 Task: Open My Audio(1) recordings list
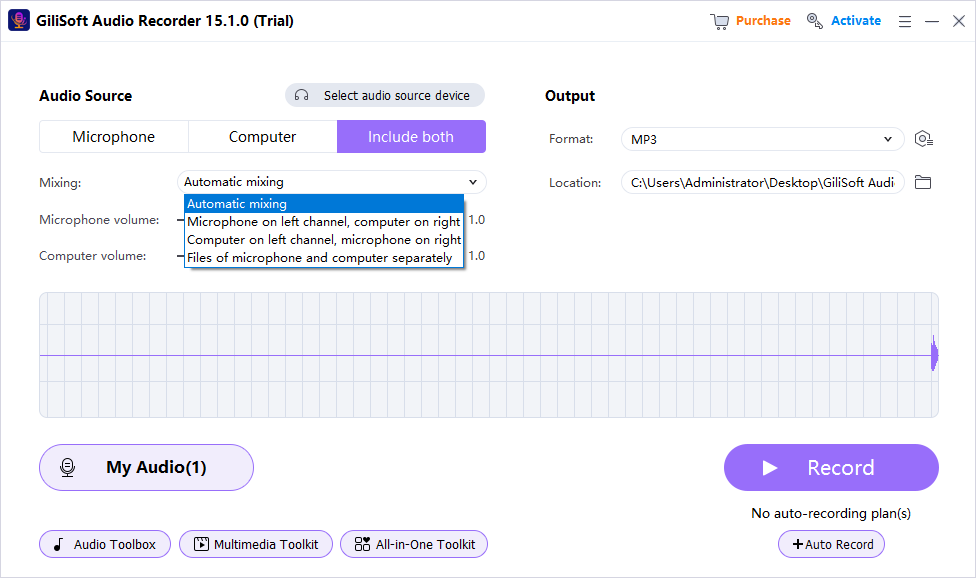(x=146, y=467)
